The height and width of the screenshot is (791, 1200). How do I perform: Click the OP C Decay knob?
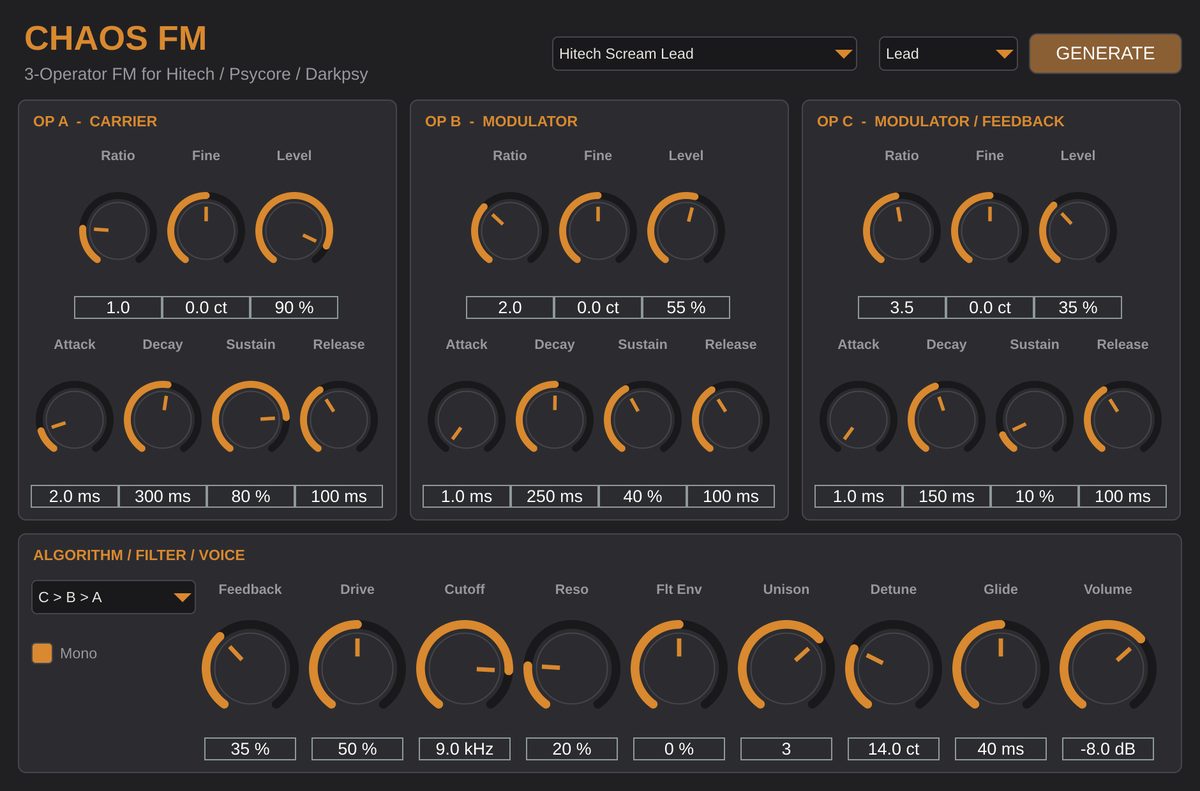pyautogui.click(x=946, y=419)
